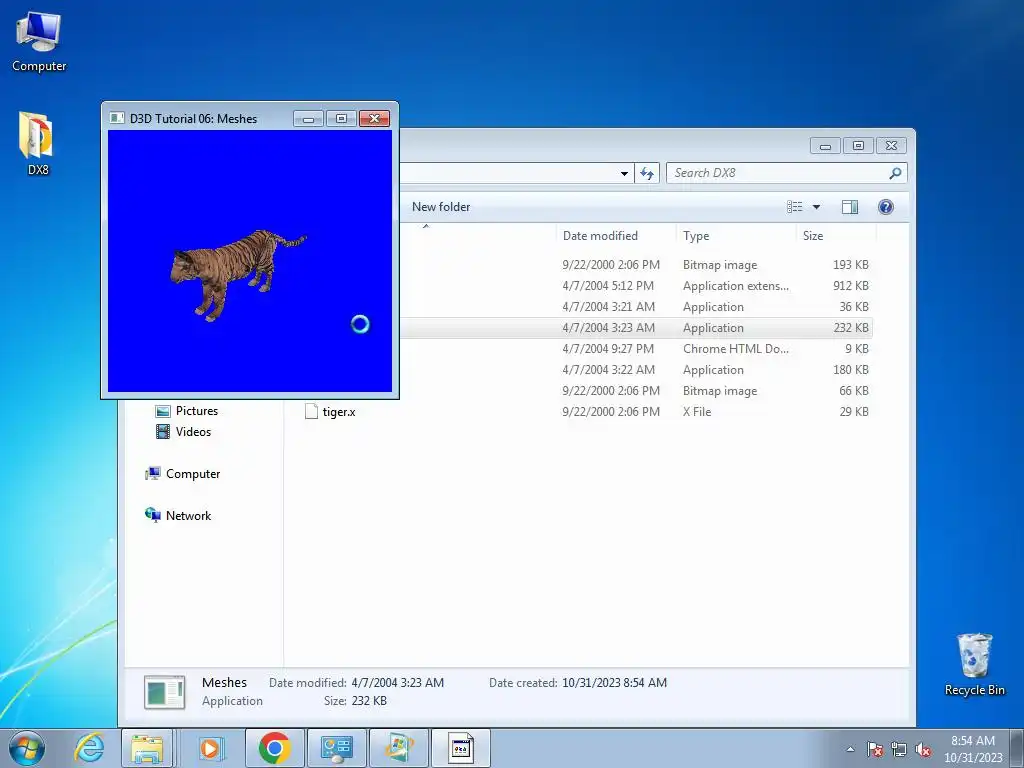The image size is (1024, 768).
Task: Open Windows Explorer taskbar button
Action: (x=147, y=748)
